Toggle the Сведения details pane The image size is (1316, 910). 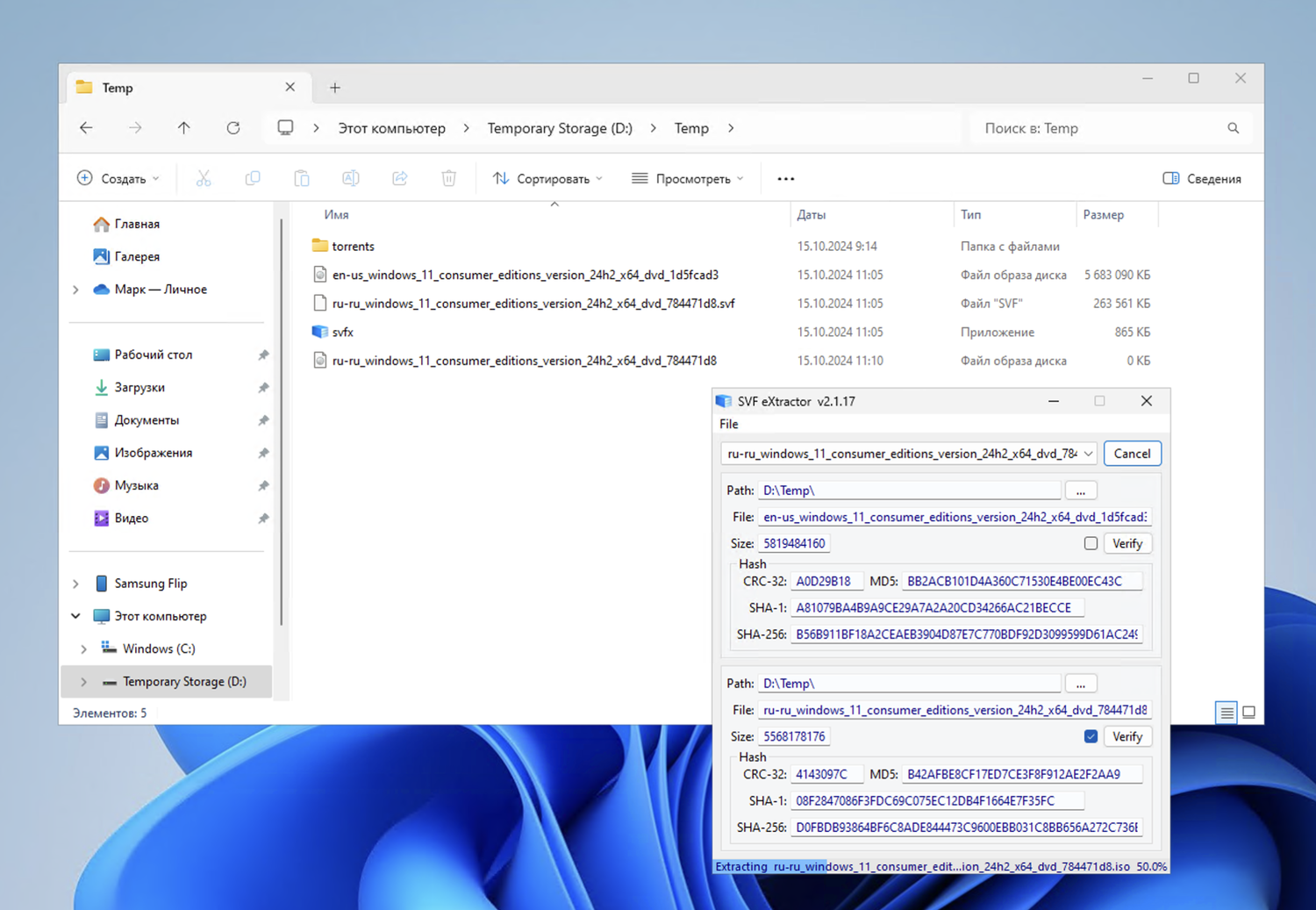tap(1202, 178)
